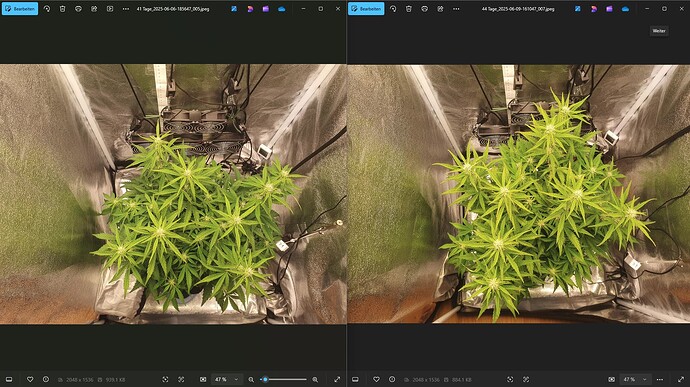Open the share icon in the left window
The height and width of the screenshot is (387, 690).
(94, 9)
